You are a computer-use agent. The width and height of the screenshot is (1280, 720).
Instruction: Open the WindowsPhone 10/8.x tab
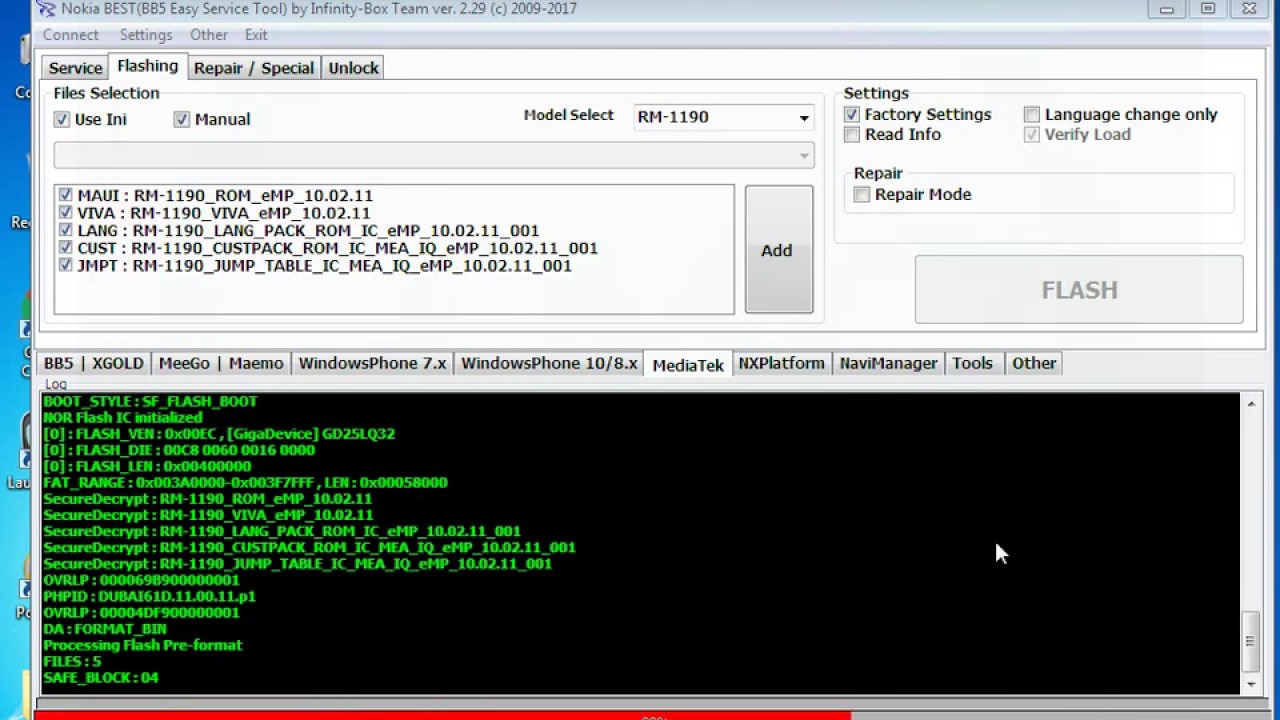tap(549, 363)
